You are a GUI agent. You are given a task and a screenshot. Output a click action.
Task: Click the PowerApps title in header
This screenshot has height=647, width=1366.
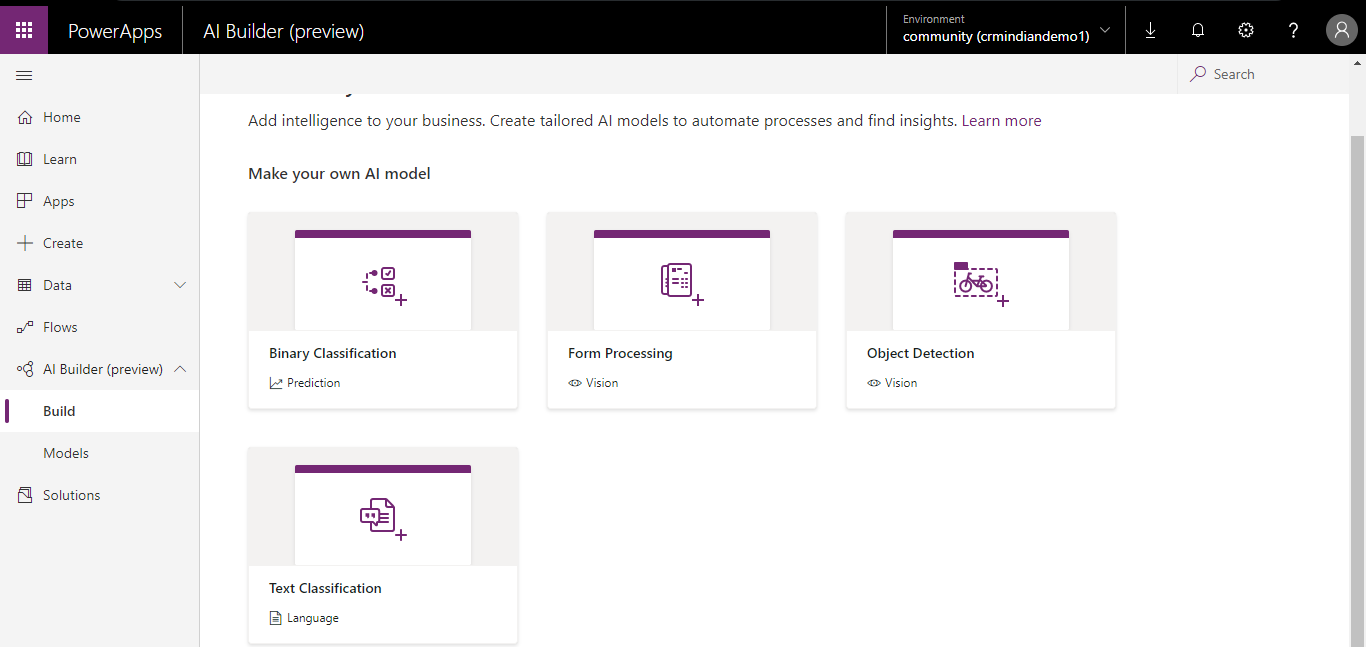[115, 31]
